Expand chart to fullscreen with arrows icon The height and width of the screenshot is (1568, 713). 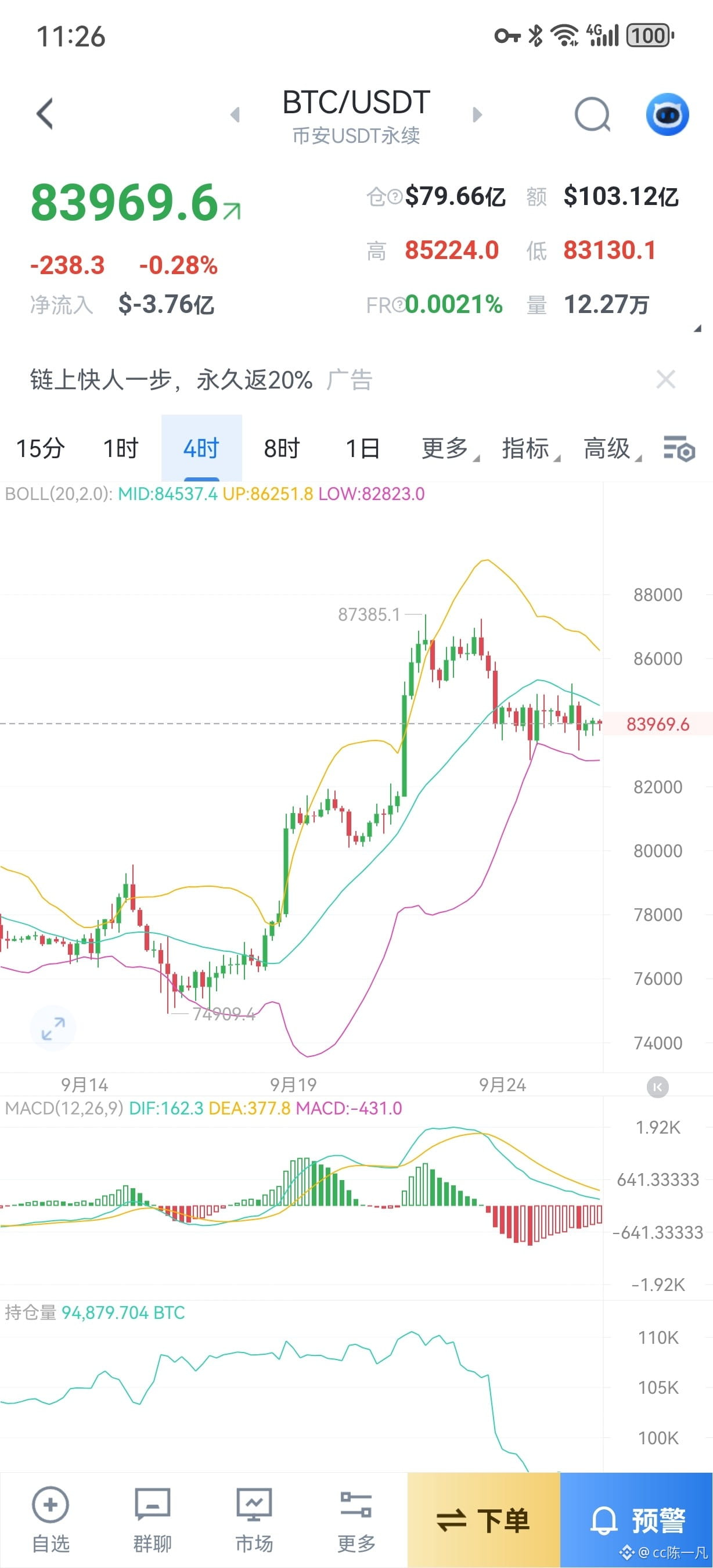pos(53,1028)
